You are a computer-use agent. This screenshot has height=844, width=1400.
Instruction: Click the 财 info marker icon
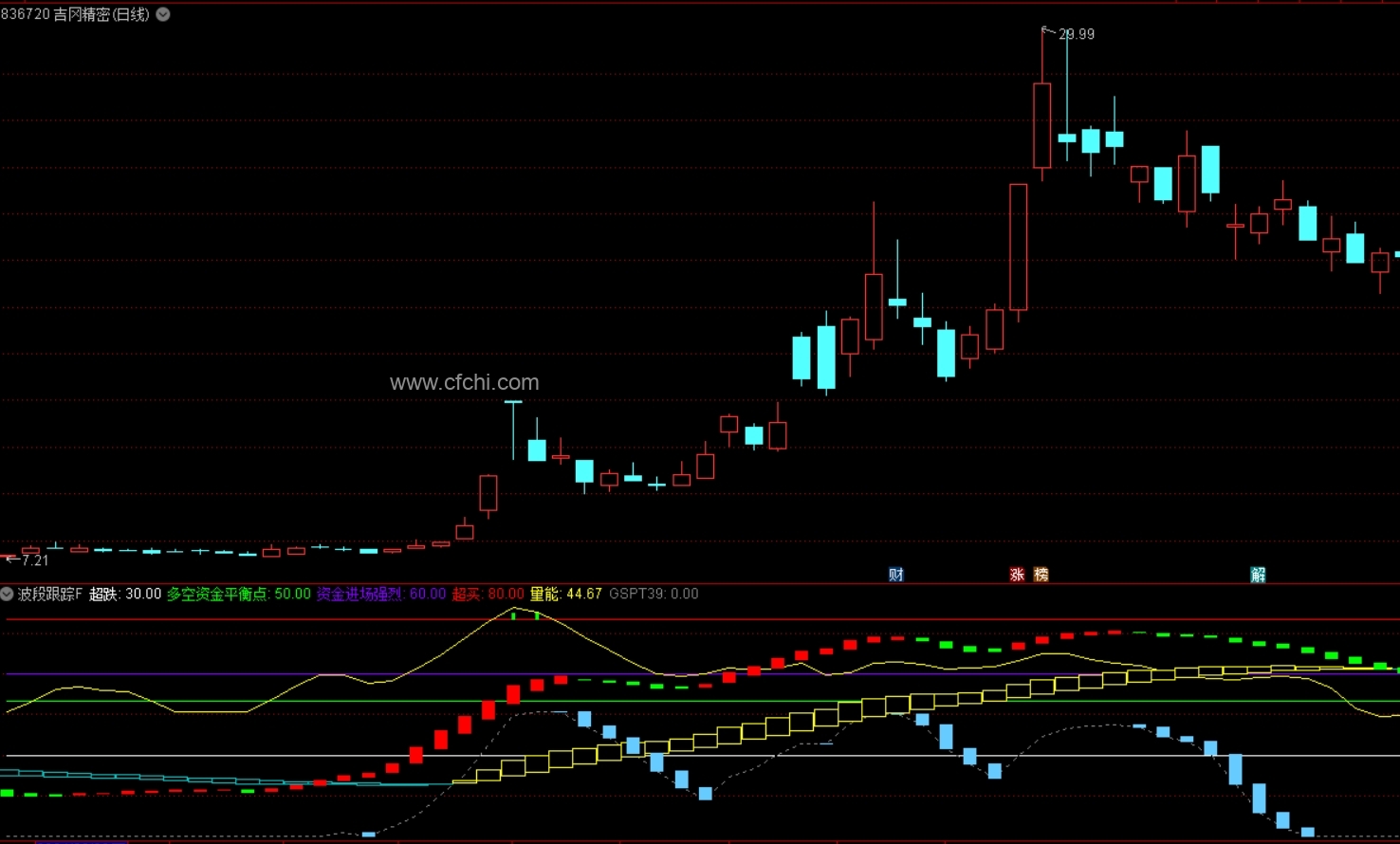click(x=896, y=575)
